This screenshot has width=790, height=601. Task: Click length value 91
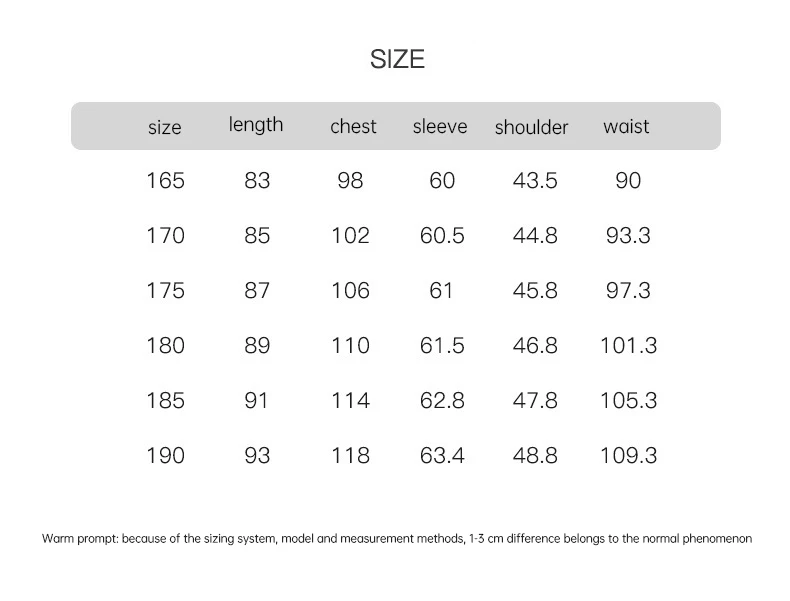click(257, 401)
